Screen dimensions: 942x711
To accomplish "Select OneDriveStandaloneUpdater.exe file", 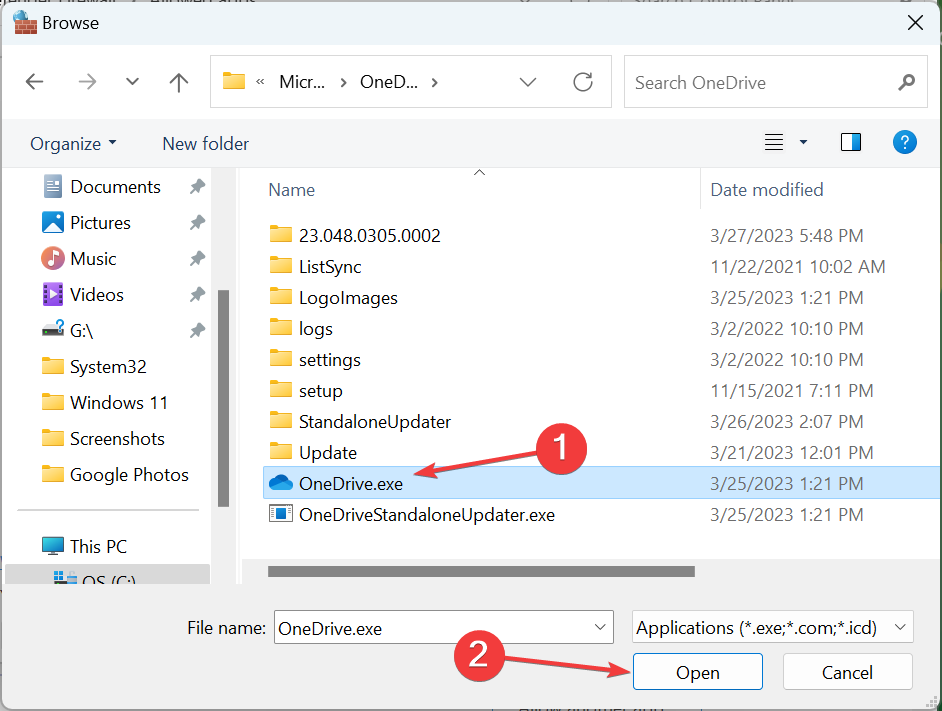I will (x=427, y=515).
